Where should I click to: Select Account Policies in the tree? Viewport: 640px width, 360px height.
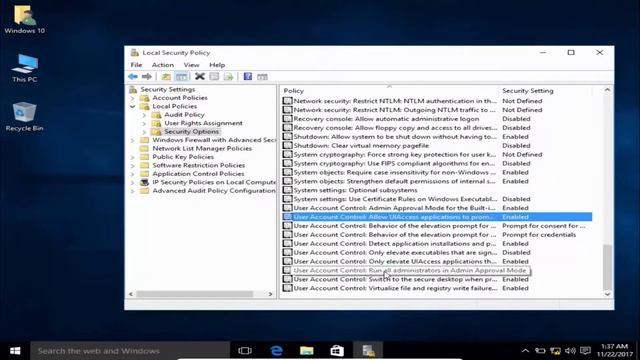[x=180, y=98]
